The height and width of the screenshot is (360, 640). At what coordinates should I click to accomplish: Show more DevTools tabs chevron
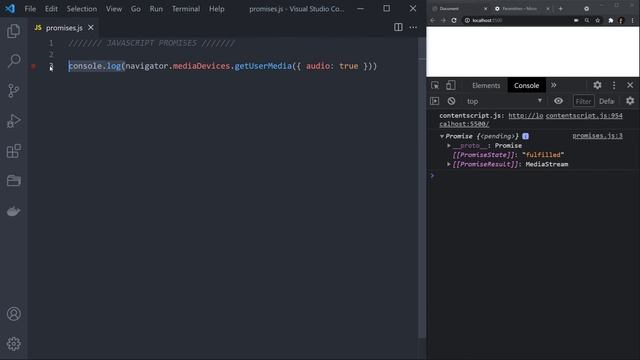pos(553,85)
